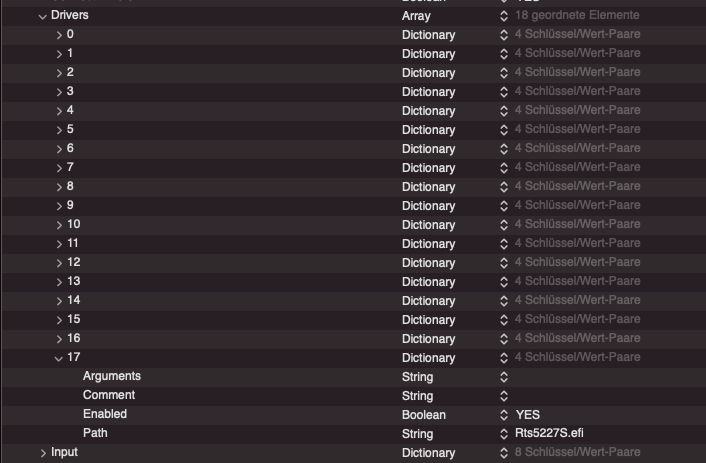Select the Comment key row
The width and height of the screenshot is (706, 463).
click(x=109, y=396)
